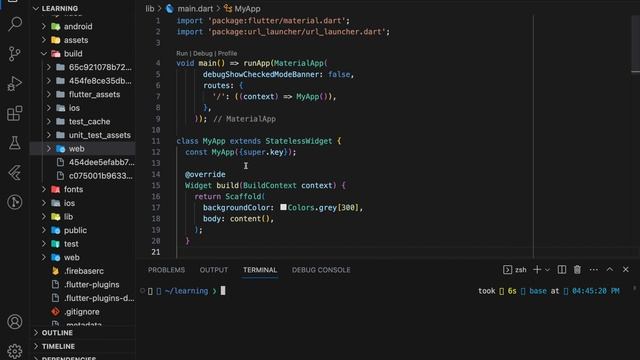
Task: Expand the ios folder inside build
Action: [x=49, y=108]
